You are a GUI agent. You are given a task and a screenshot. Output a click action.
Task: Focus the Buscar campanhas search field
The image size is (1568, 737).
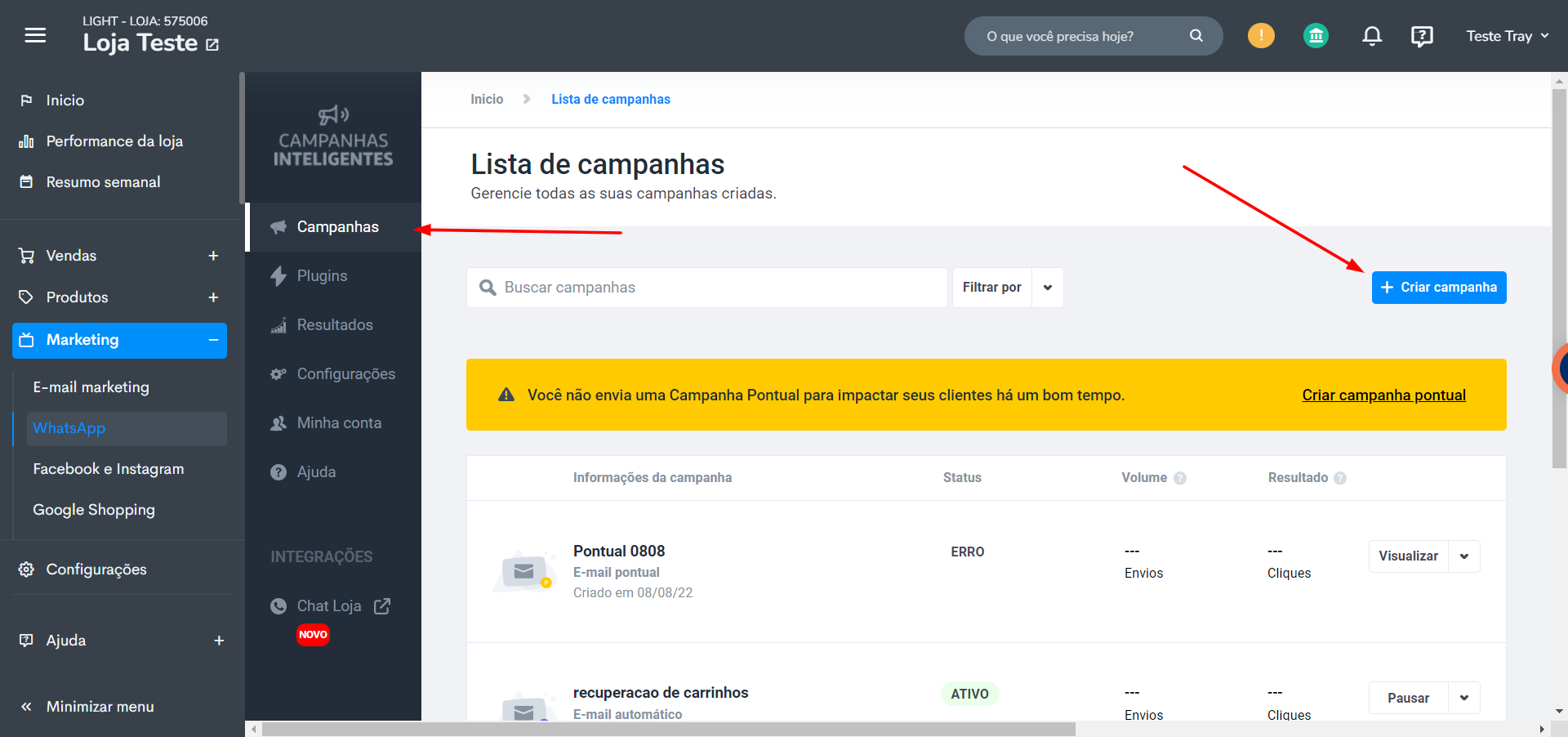coord(707,288)
